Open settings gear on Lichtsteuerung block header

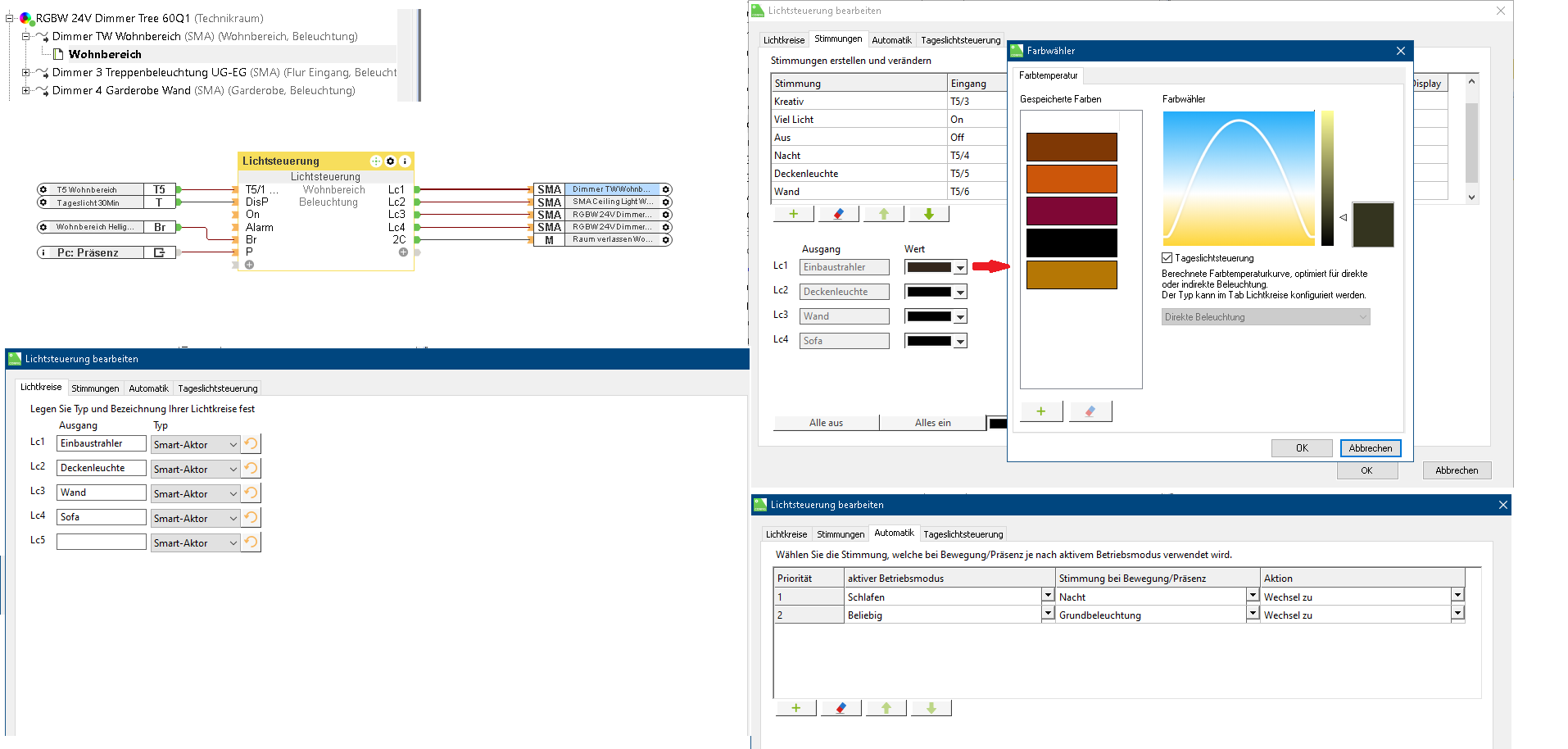391,161
